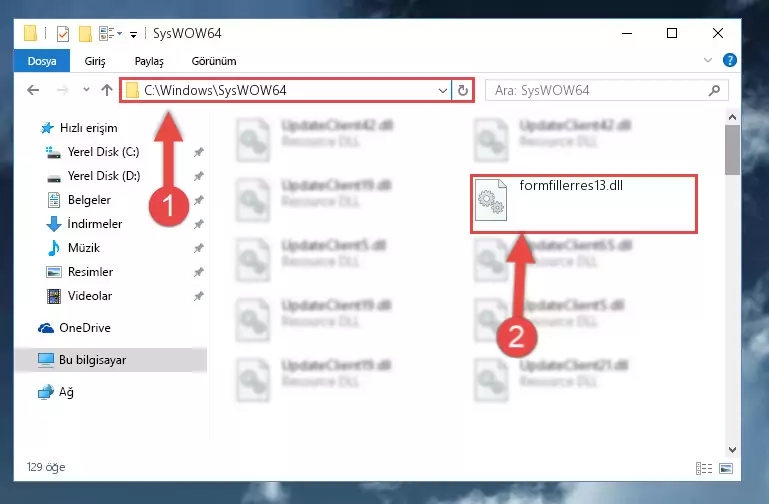The image size is (769, 504).
Task: Open Müzik folder in sidebar
Action: click(x=74, y=248)
